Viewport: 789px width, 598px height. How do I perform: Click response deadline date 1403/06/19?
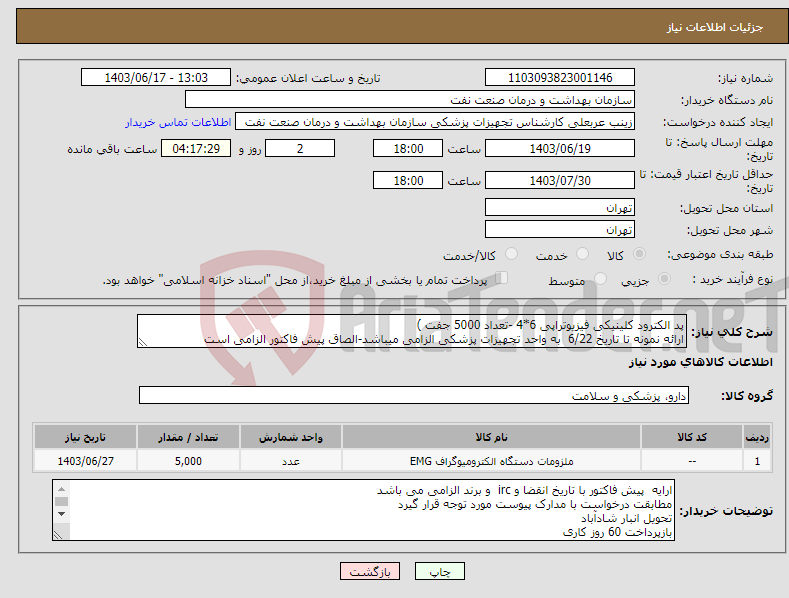point(560,148)
